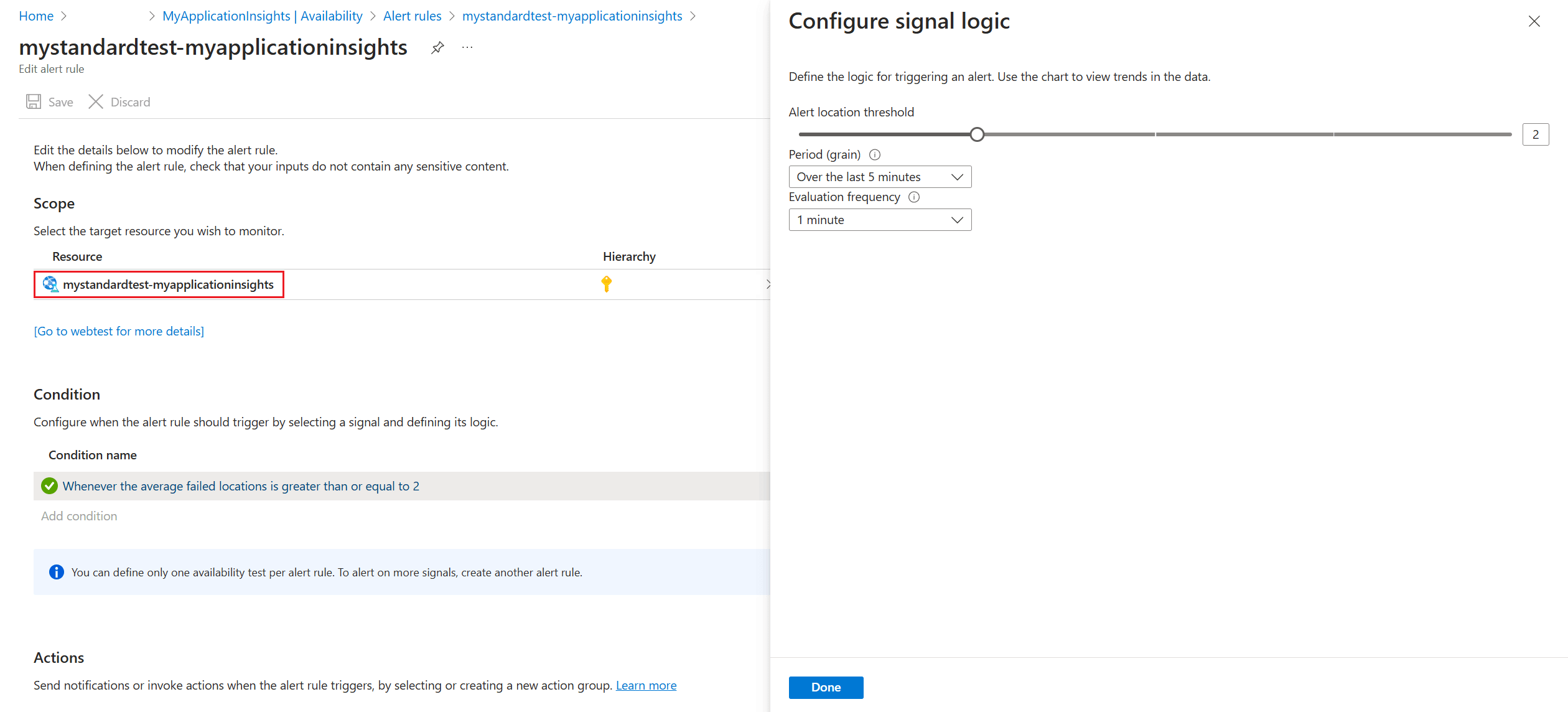Open the average failed locations condition
Image resolution: width=1568 pixels, height=712 pixels.
point(241,485)
